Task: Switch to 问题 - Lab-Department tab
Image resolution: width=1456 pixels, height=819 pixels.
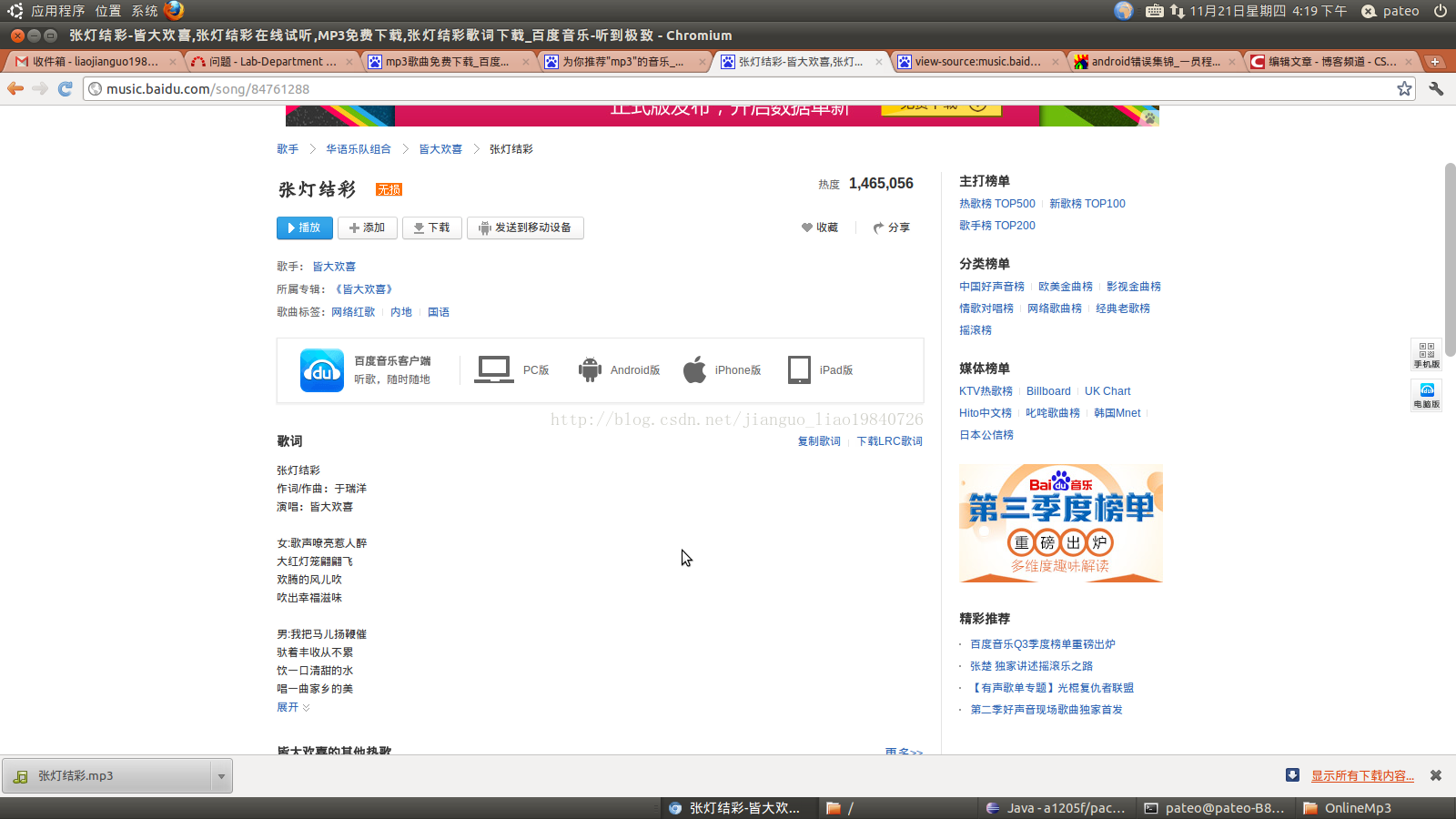Action: pyautogui.click(x=269, y=62)
